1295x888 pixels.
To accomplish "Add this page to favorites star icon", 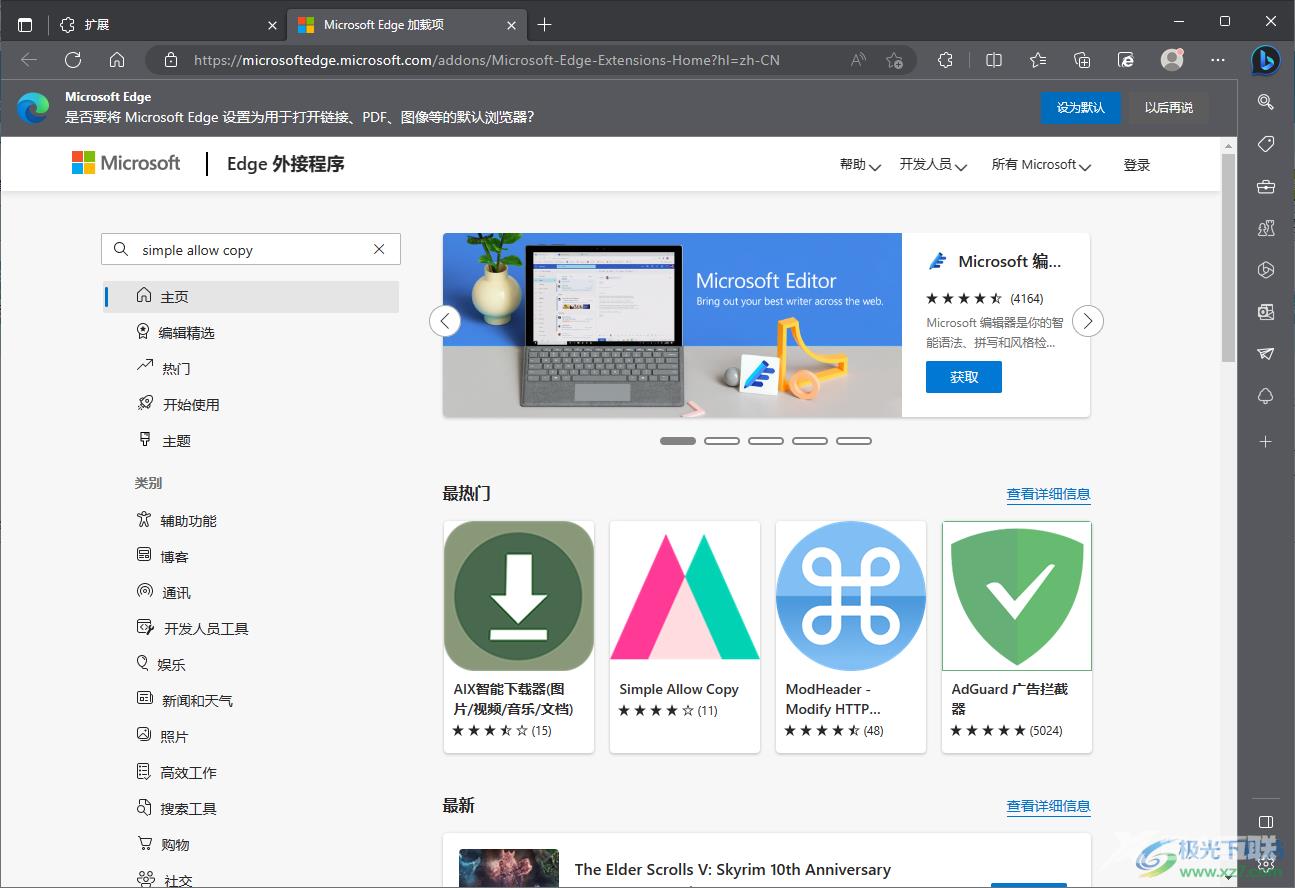I will pos(894,60).
